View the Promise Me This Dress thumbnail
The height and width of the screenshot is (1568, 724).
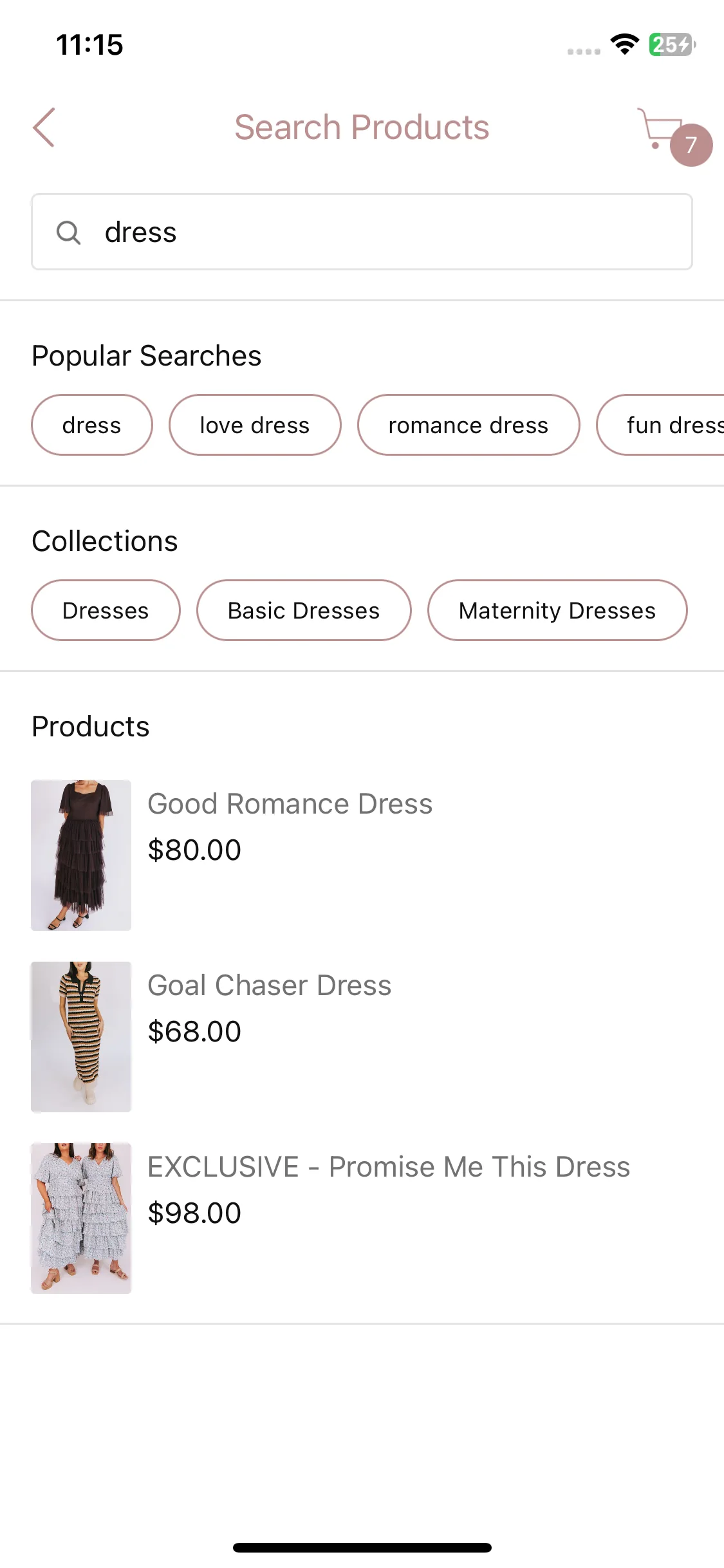point(81,1218)
